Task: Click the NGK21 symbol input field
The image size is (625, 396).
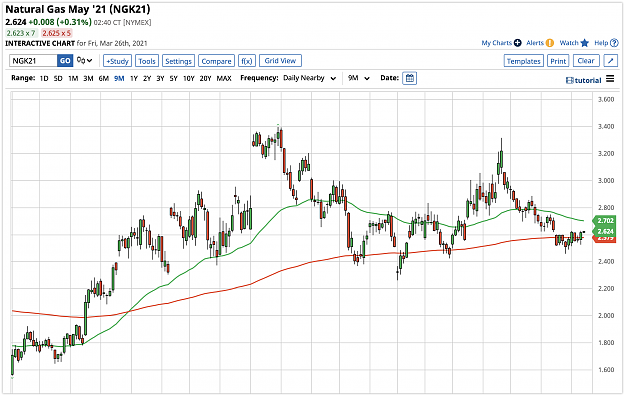Action: click(x=33, y=61)
